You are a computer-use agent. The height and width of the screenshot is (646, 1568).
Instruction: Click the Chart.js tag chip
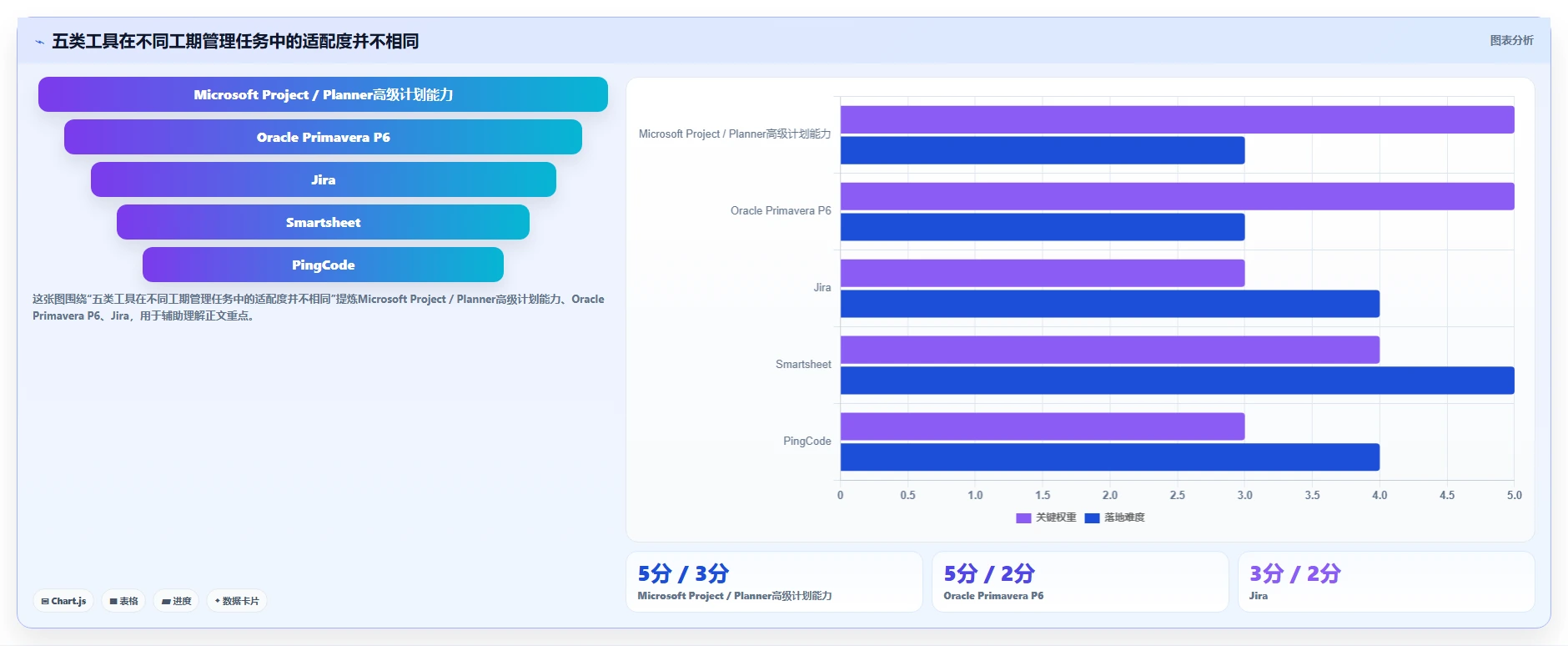[63, 601]
